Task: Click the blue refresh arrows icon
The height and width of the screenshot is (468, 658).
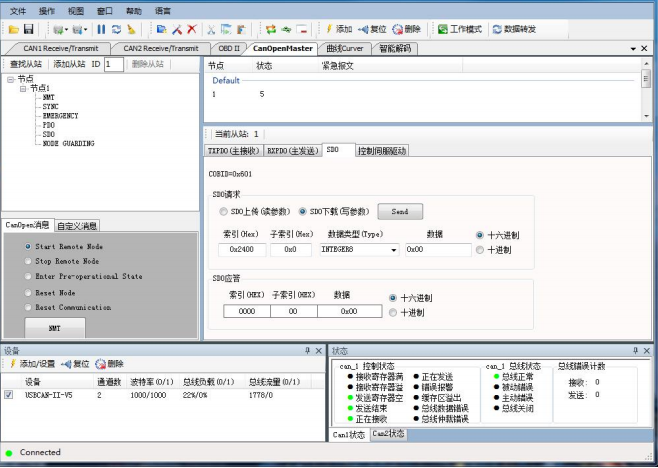Action: pyautogui.click(x=116, y=29)
